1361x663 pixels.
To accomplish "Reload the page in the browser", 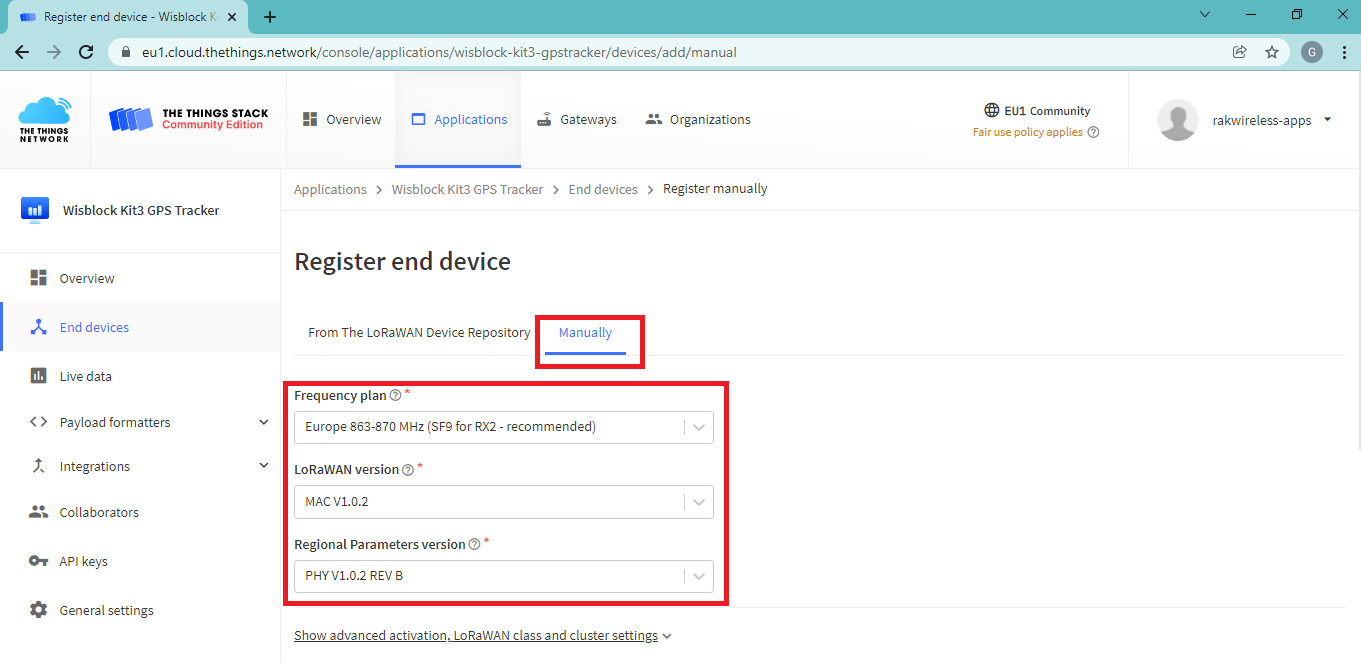I will tap(86, 52).
